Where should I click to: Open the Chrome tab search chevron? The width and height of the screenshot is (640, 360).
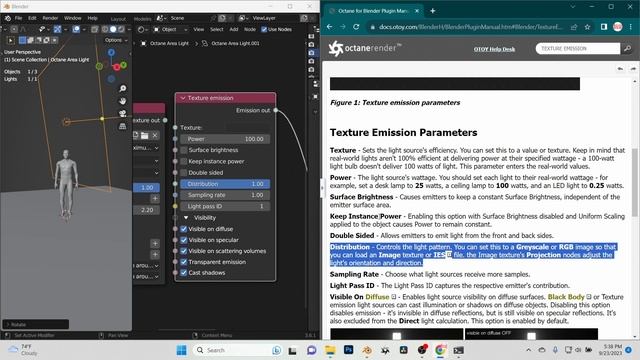point(573,7)
